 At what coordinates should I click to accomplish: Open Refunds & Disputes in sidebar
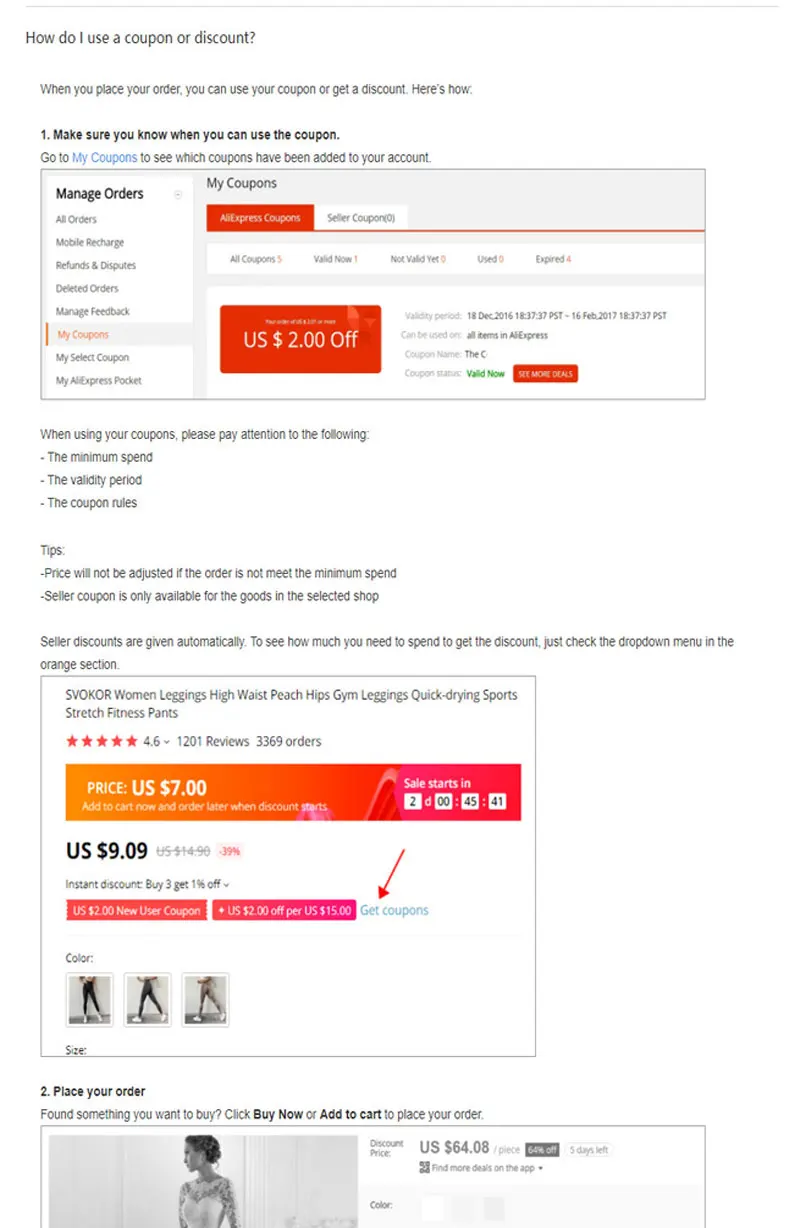point(96,266)
